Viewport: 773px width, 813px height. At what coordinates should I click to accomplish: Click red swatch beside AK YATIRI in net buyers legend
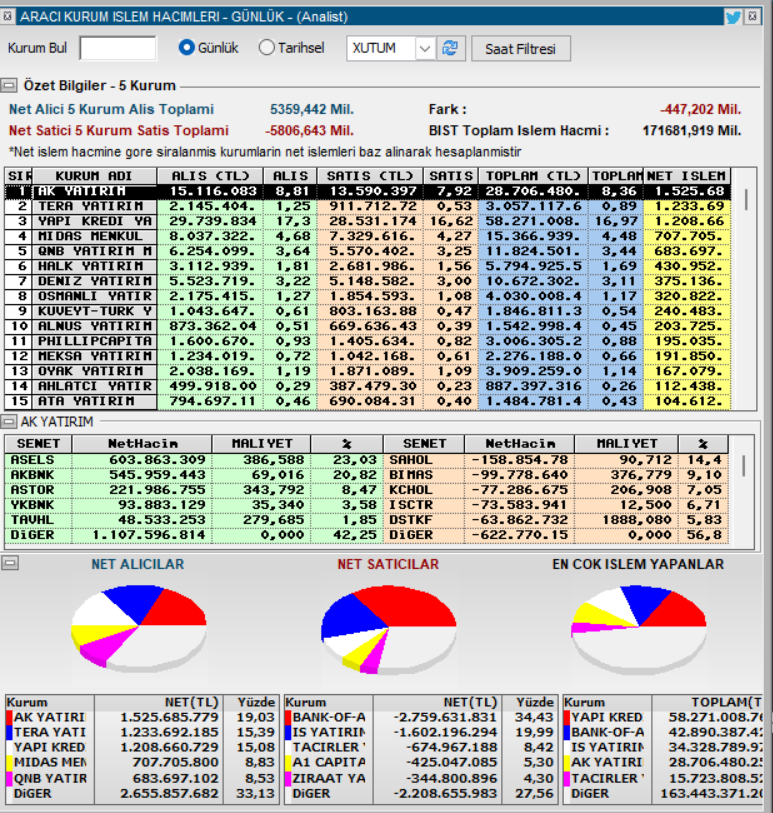click(9, 718)
